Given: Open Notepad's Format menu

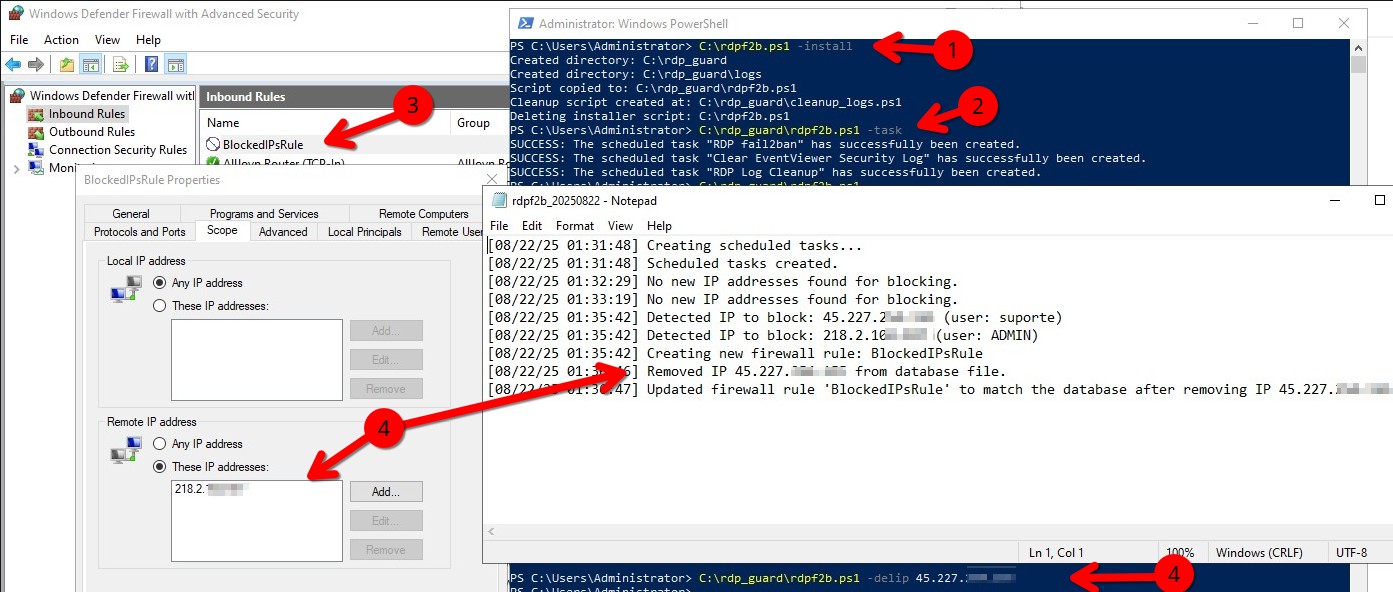Looking at the screenshot, I should 575,226.
